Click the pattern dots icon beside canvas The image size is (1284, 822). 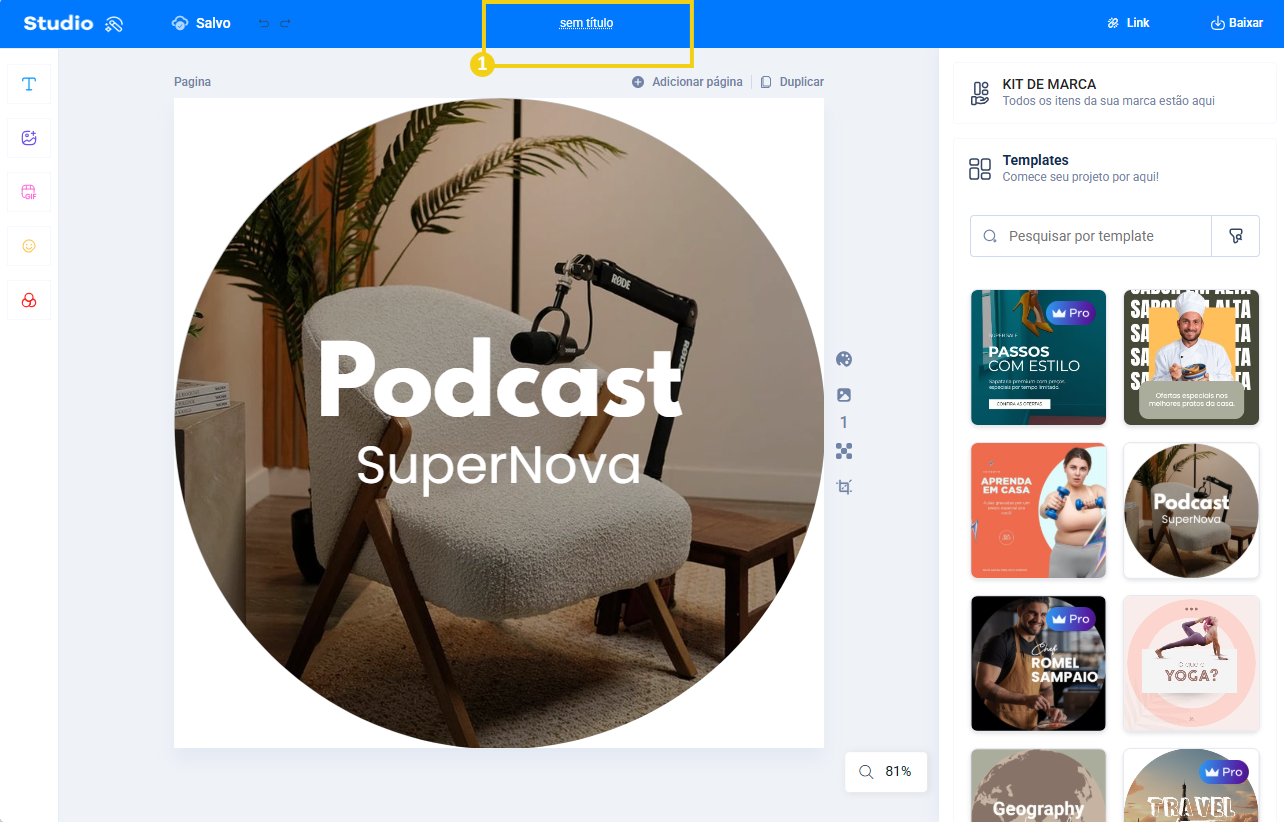click(844, 451)
